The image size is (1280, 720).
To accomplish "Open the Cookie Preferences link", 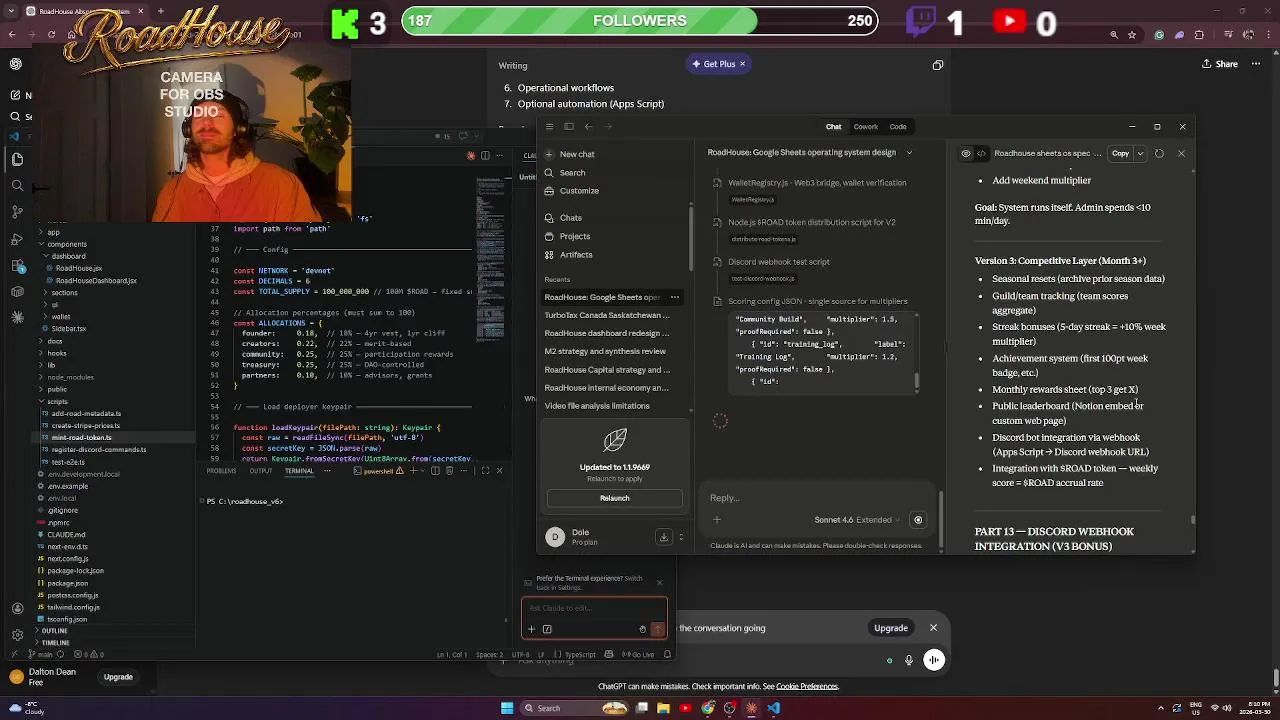I will (807, 687).
